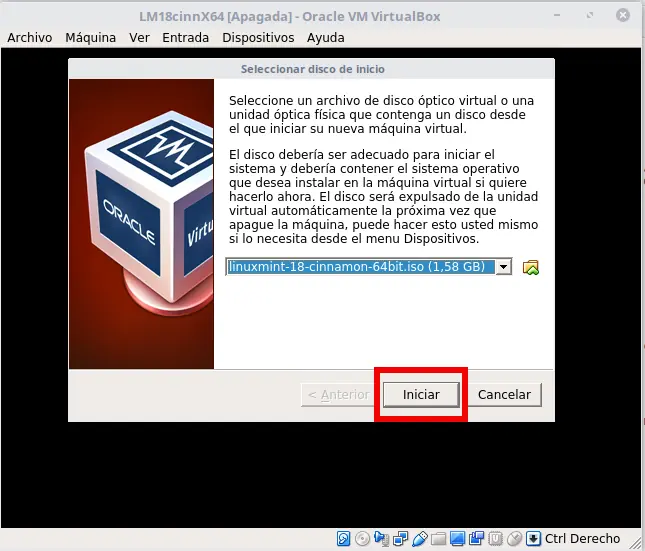Open the Ayuda menu
The width and height of the screenshot is (645, 551).
[x=326, y=38]
